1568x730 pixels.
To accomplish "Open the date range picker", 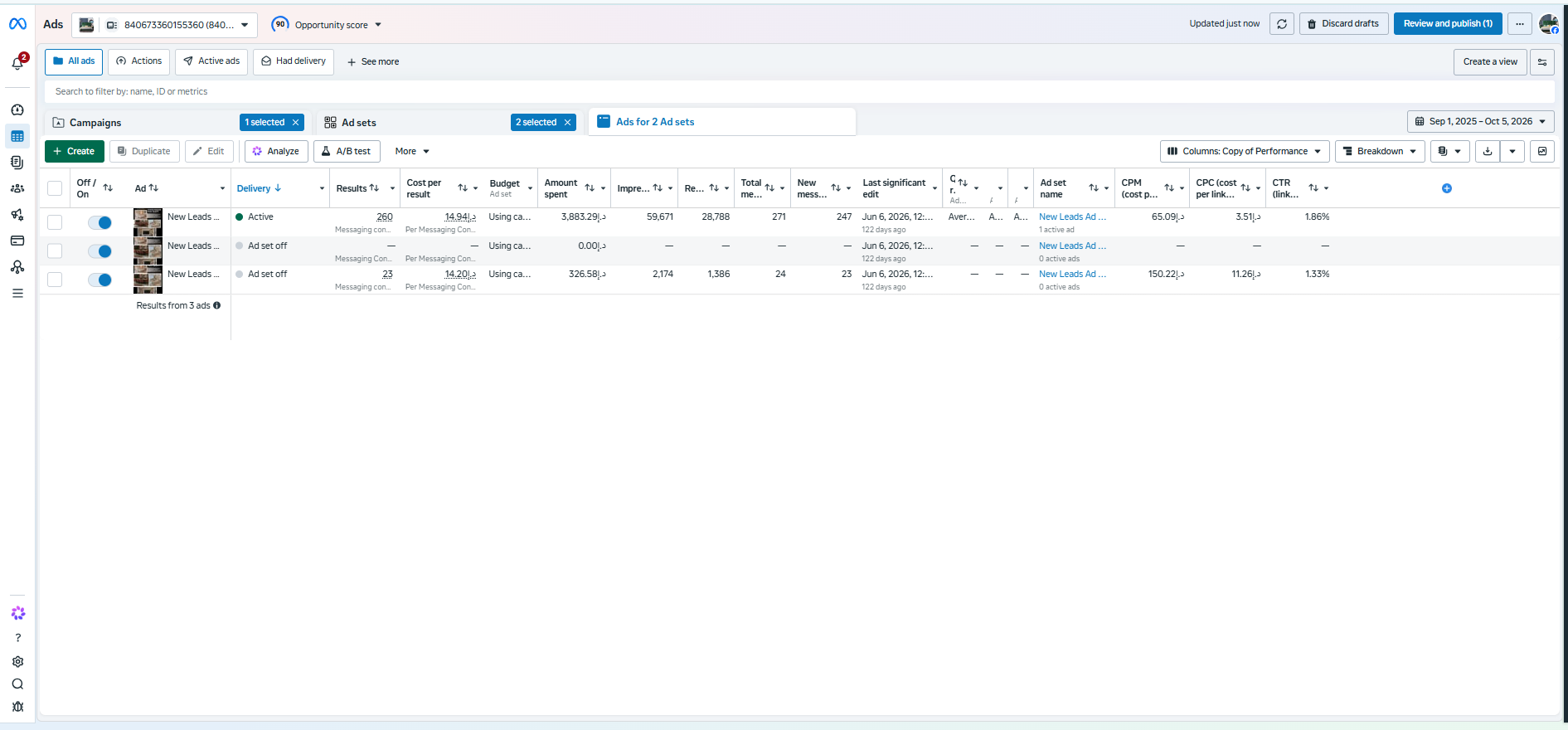I will tap(1480, 122).
